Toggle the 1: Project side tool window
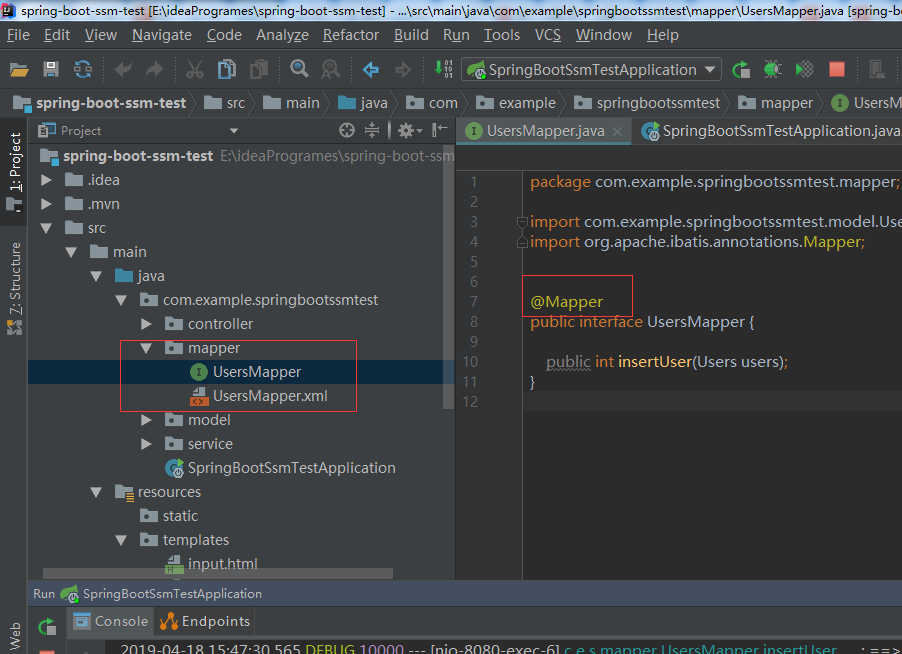Screen dimensions: 902x654 click(x=14, y=171)
